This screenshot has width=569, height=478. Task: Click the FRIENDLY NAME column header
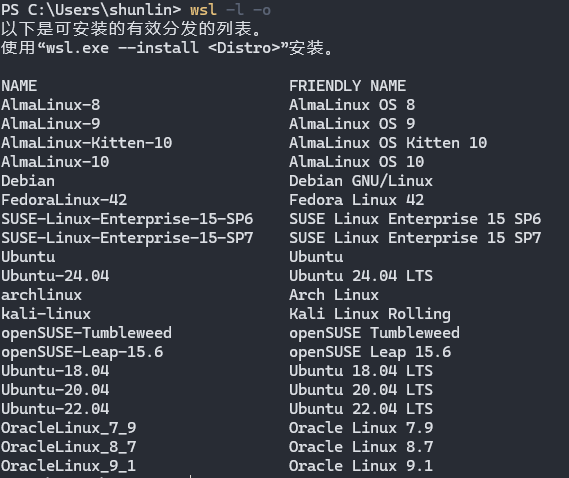(347, 86)
